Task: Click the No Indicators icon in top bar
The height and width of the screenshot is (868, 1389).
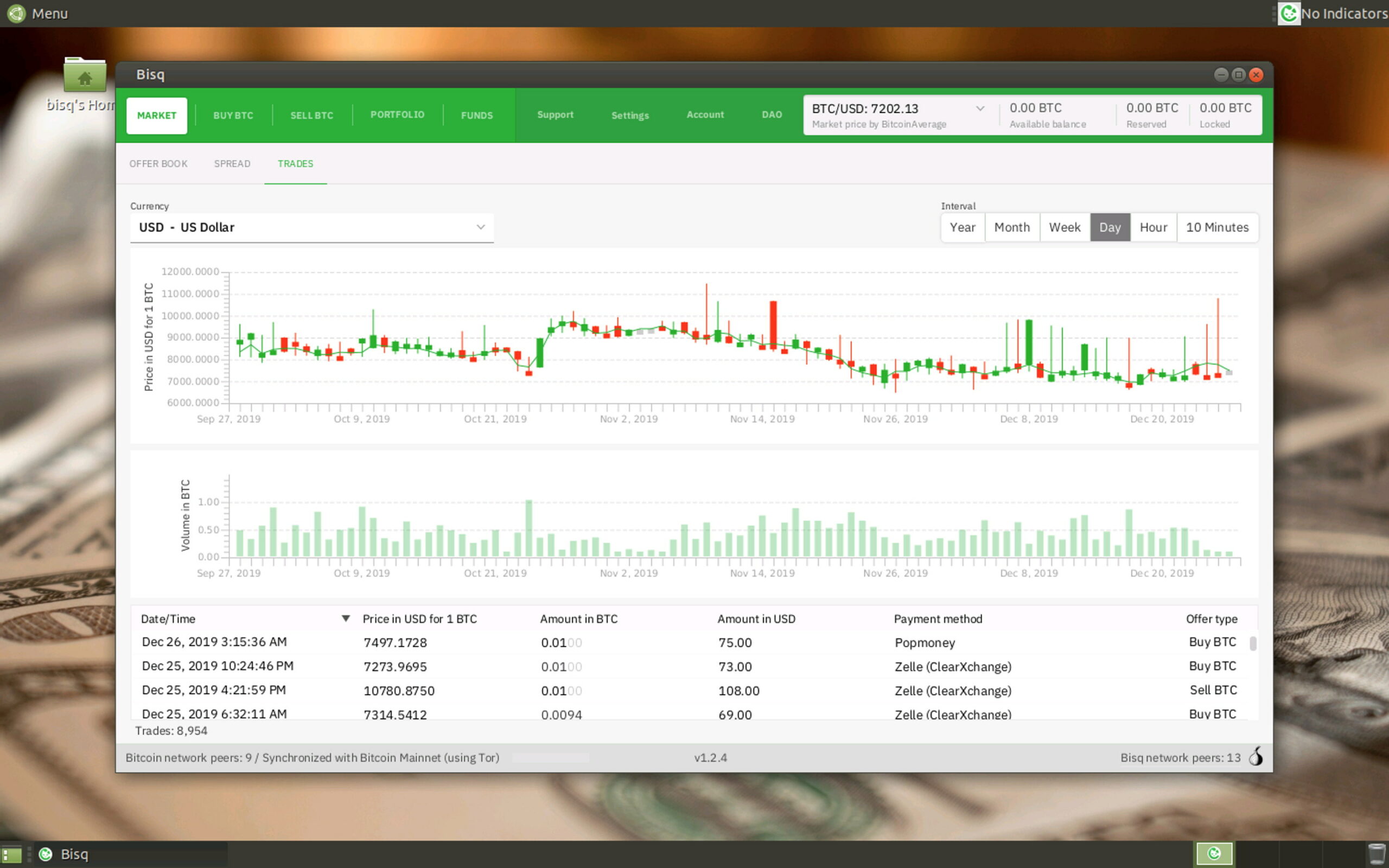Action: (x=1289, y=13)
